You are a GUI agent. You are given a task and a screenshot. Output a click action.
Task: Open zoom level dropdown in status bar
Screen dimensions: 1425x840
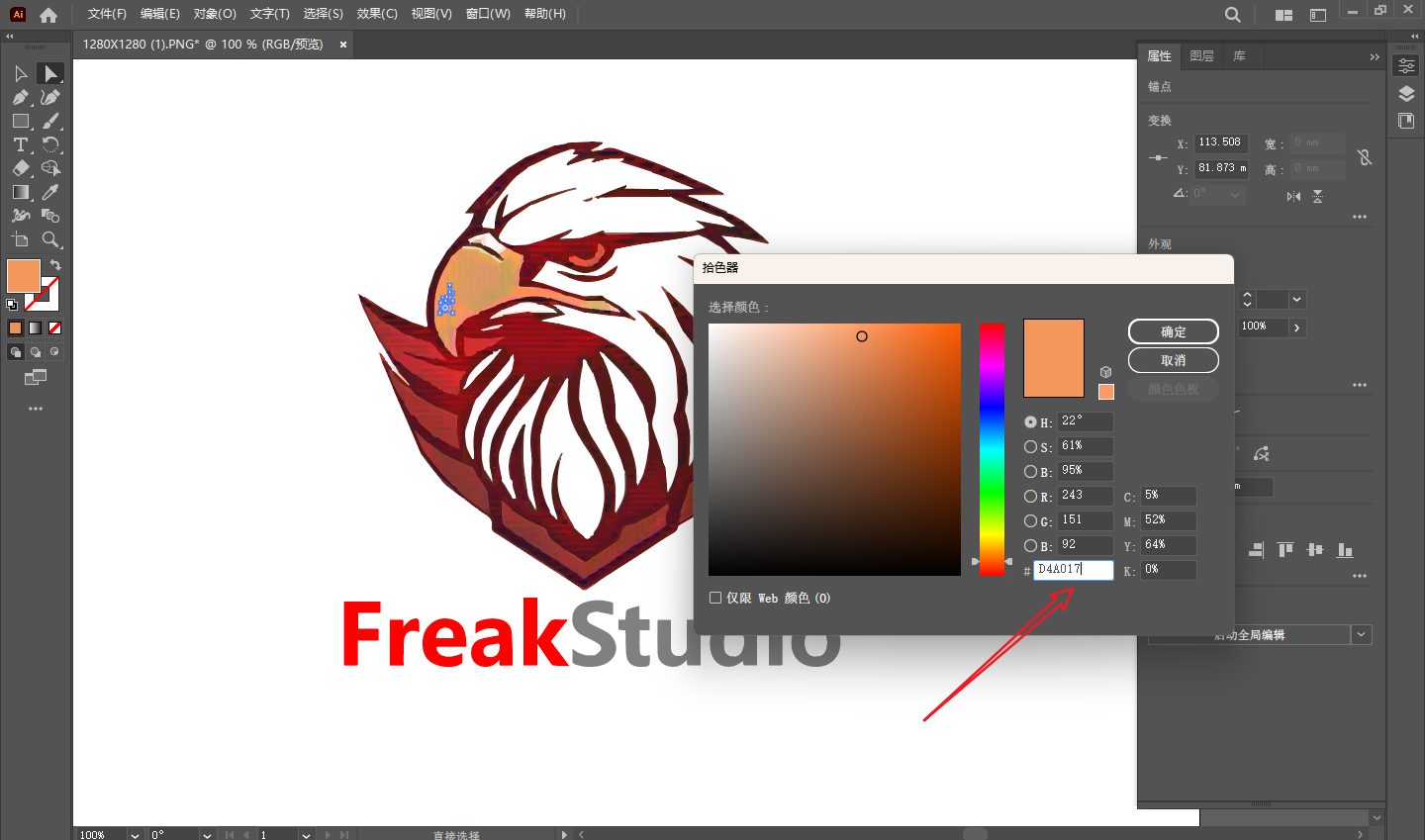point(135,835)
